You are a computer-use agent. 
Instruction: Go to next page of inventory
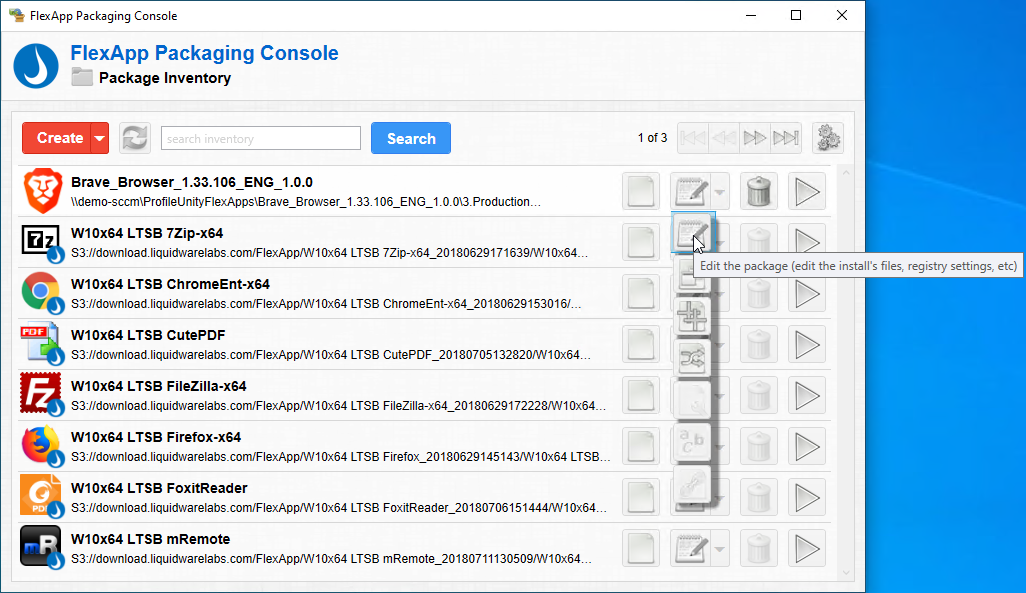(755, 138)
